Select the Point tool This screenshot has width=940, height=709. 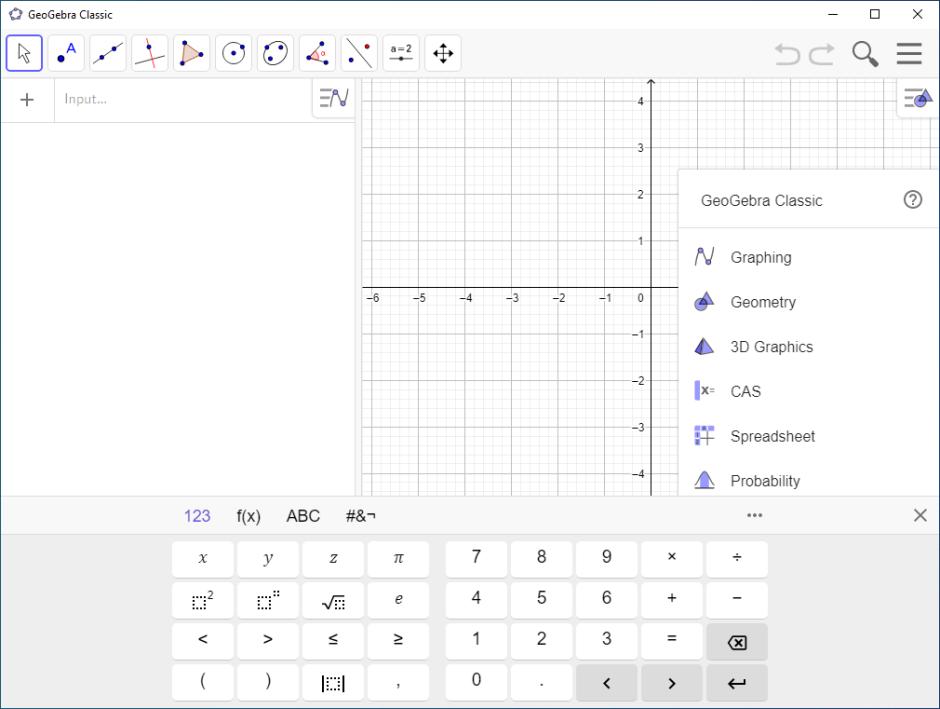(x=66, y=53)
